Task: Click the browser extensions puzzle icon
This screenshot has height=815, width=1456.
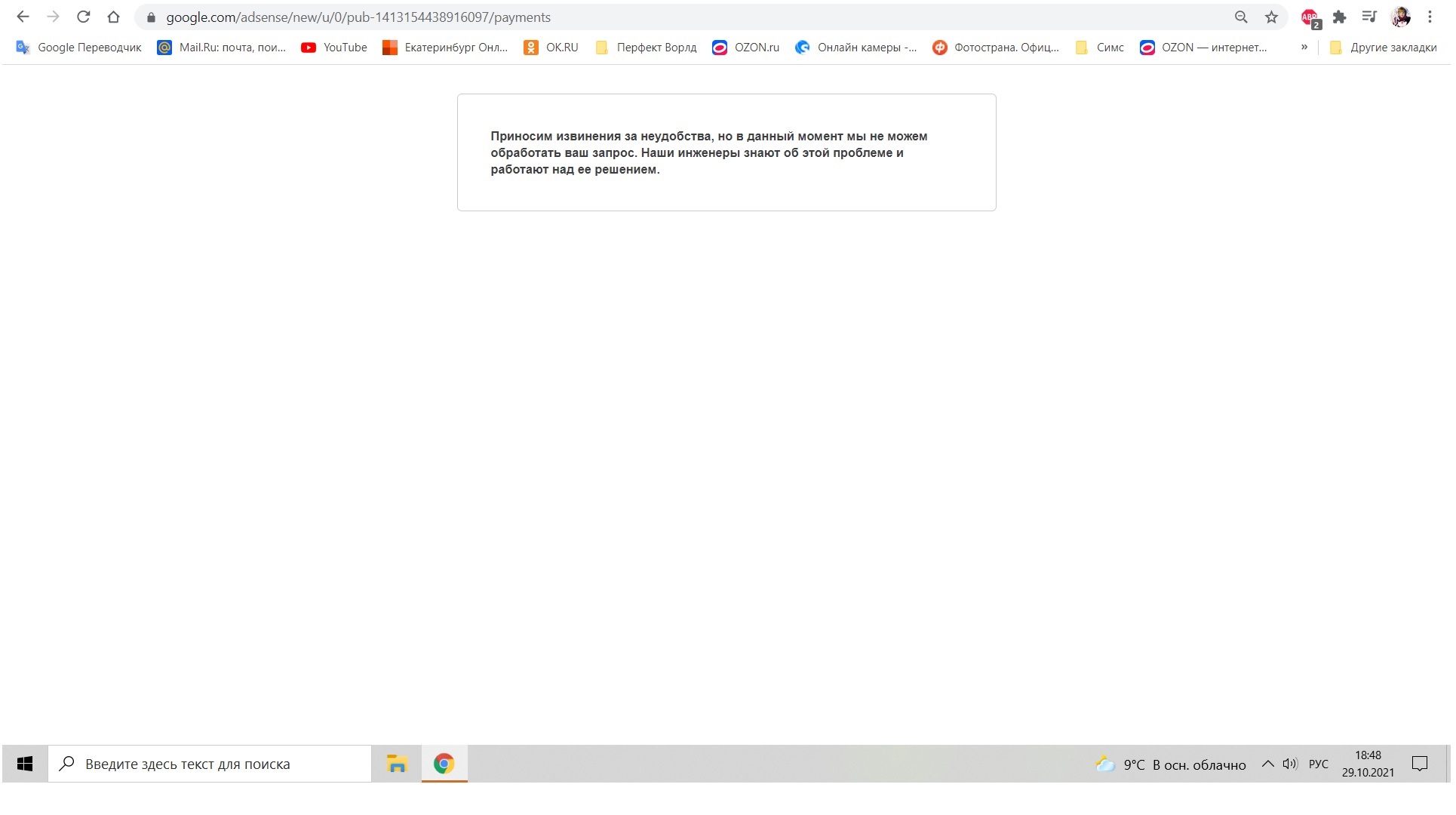Action: point(1339,17)
